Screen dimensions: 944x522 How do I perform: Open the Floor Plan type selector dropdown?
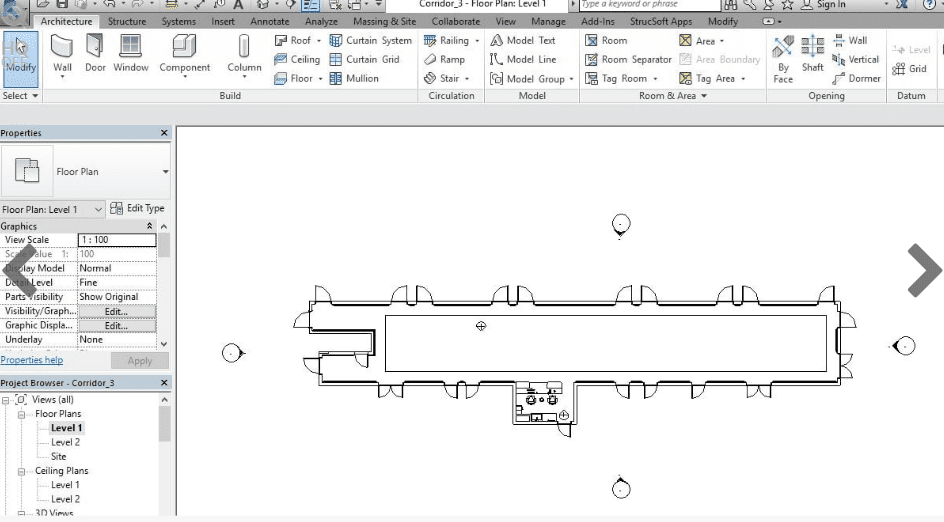165,172
